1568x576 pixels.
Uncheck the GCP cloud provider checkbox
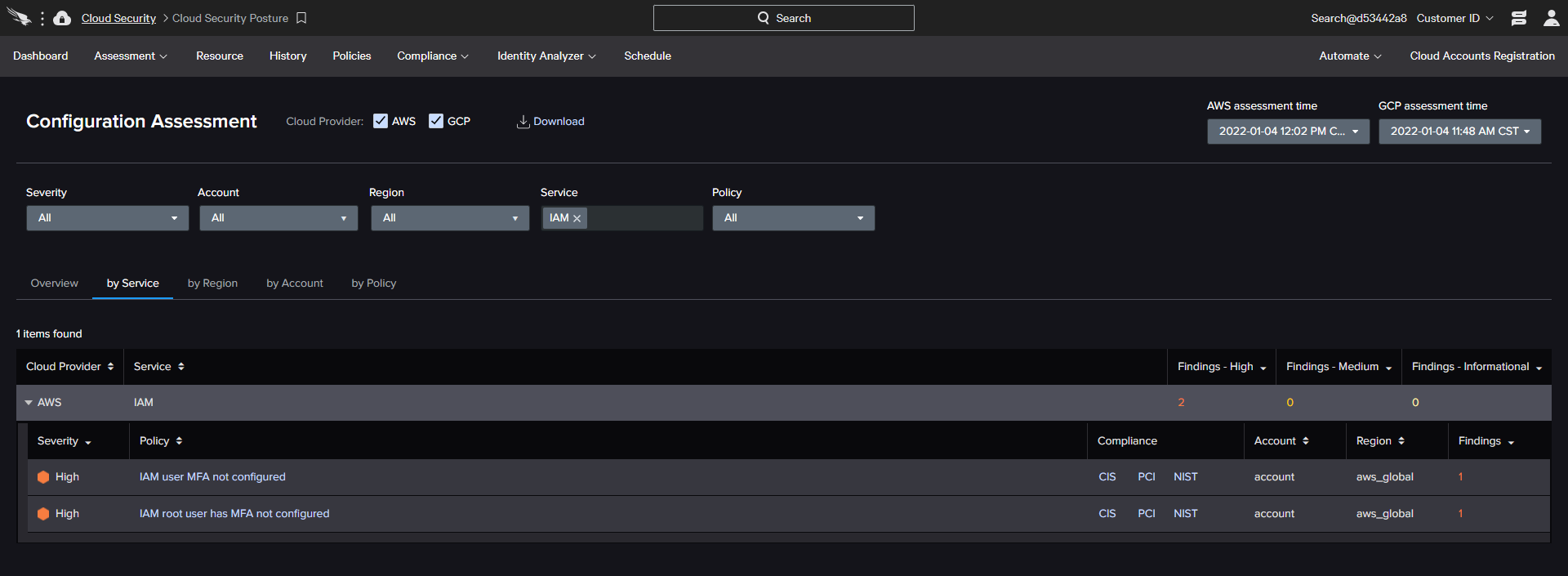click(x=436, y=121)
